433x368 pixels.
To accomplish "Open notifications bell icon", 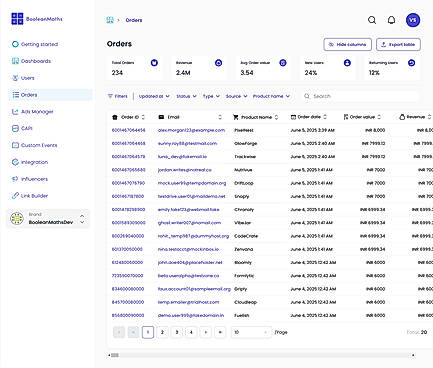I will click(x=391, y=20).
